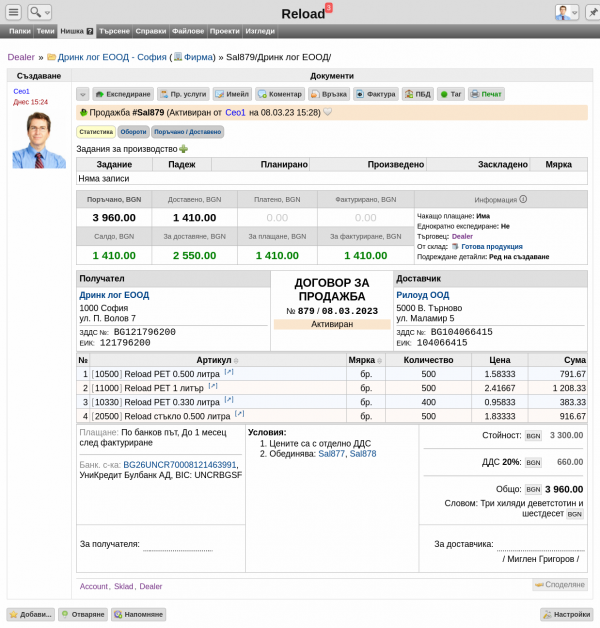Click the Напомняне button
The width and height of the screenshot is (600, 628).
click(x=138, y=614)
